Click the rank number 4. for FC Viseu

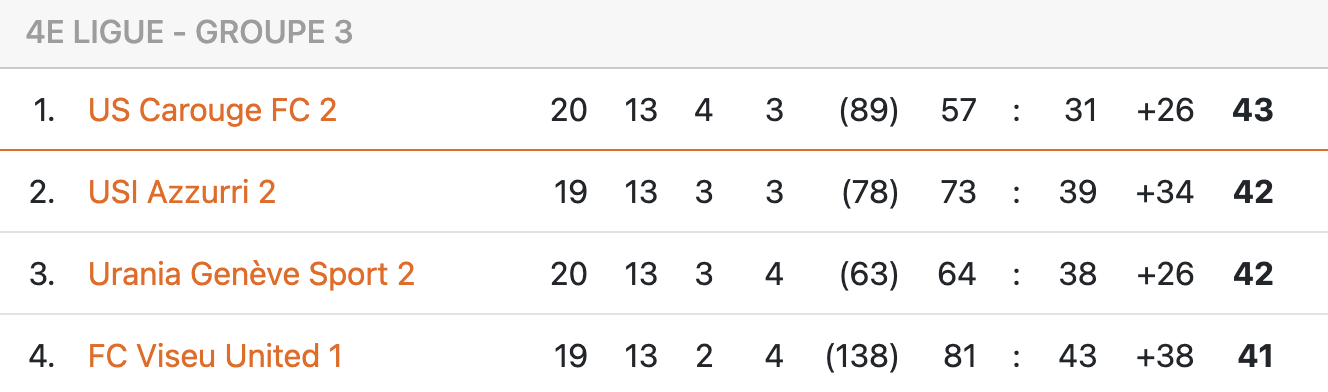42,355
